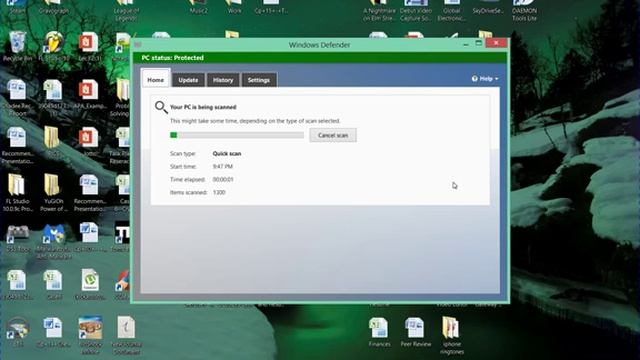Select the game controller shortcut icon
The height and width of the screenshot is (360, 640).
click(17, 238)
